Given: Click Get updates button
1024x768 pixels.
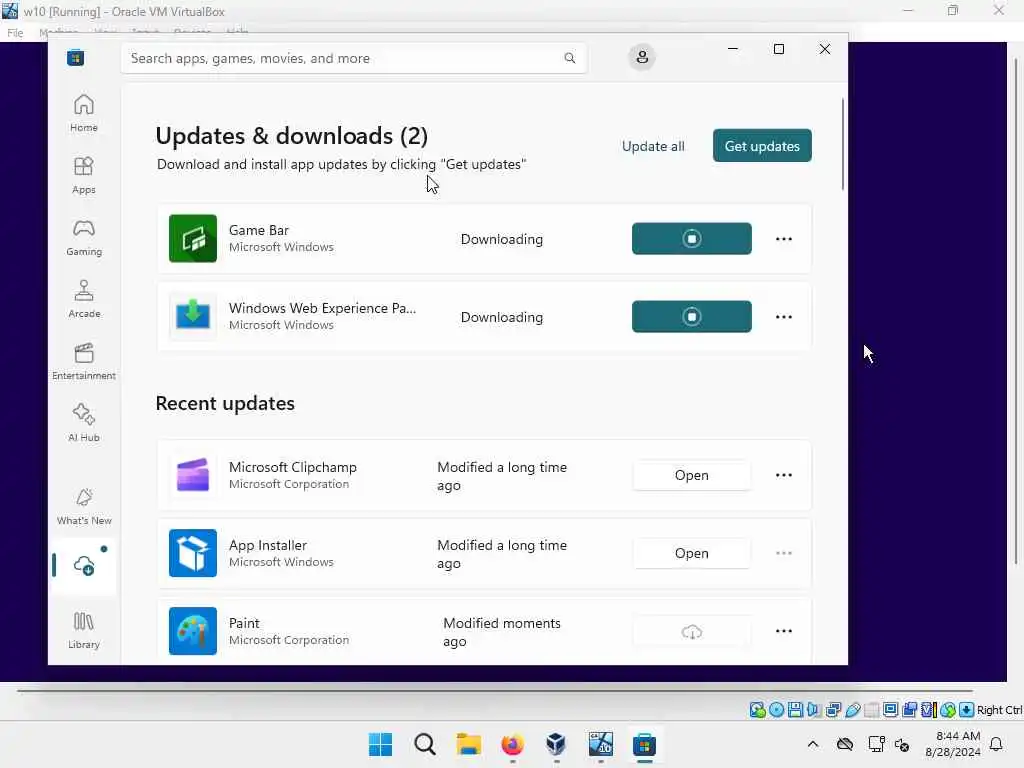Looking at the screenshot, I should pos(762,146).
